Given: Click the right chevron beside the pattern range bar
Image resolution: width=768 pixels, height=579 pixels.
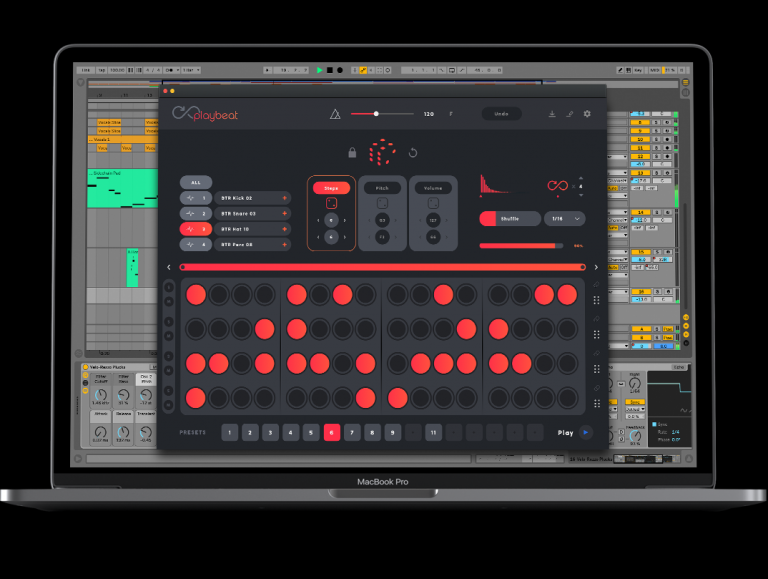Looking at the screenshot, I should pos(596,267).
